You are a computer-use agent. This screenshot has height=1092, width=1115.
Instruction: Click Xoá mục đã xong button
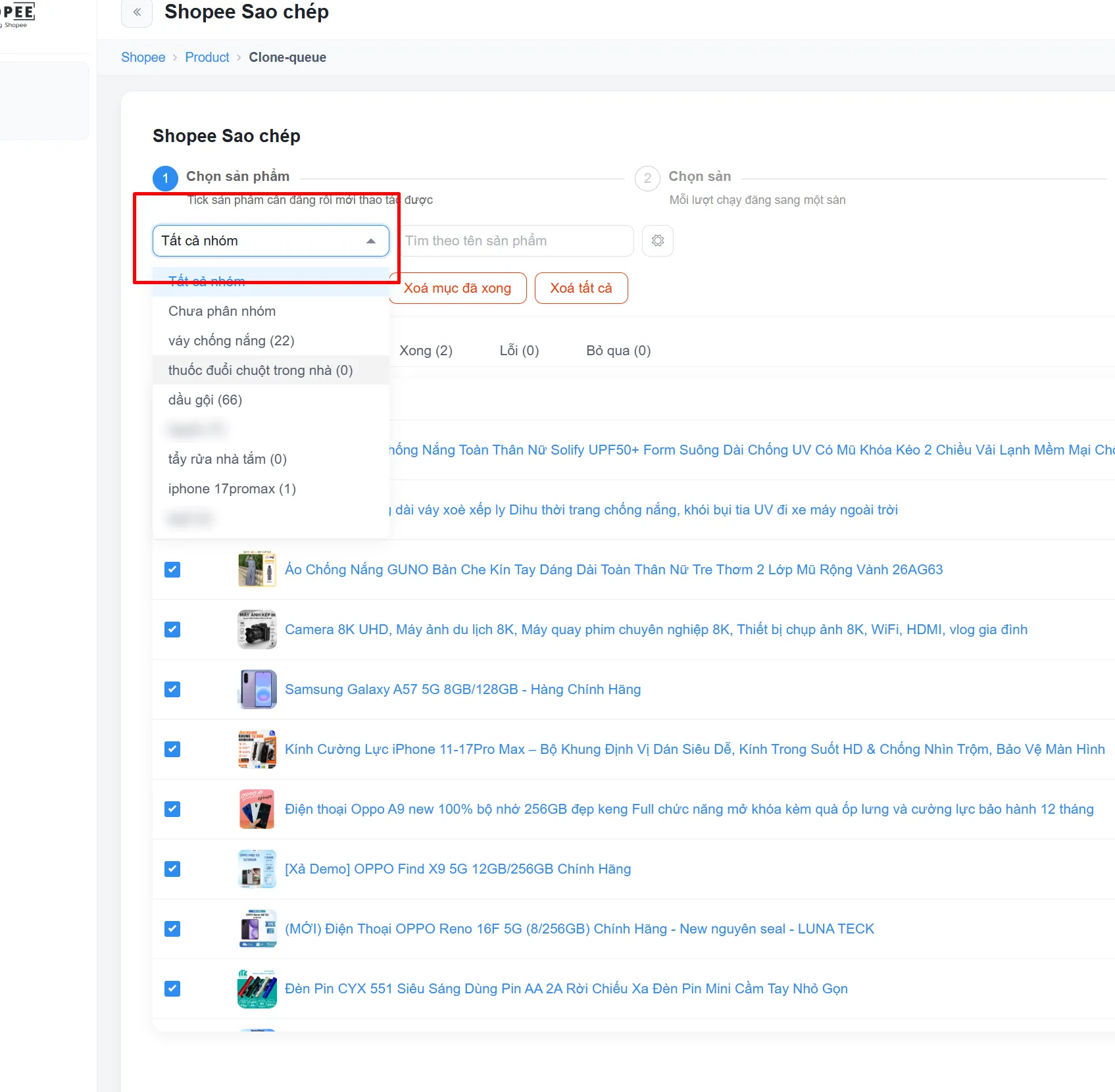click(457, 288)
